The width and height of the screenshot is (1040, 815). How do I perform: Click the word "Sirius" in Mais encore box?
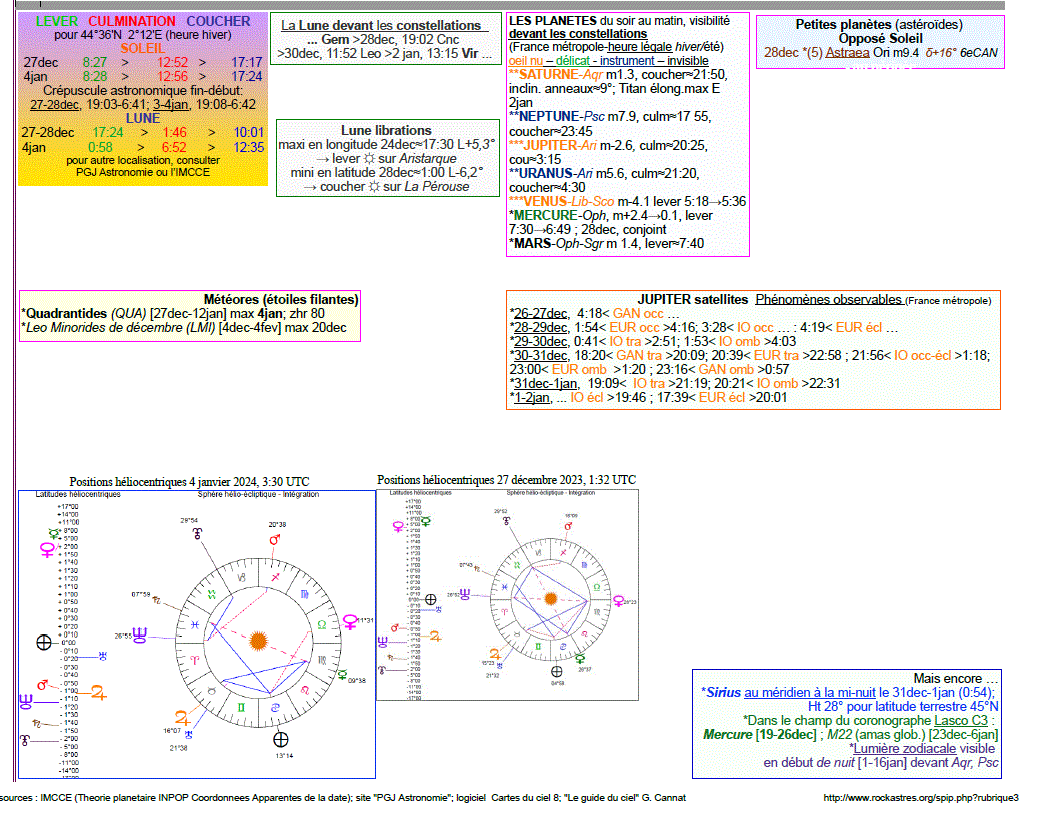(723, 693)
